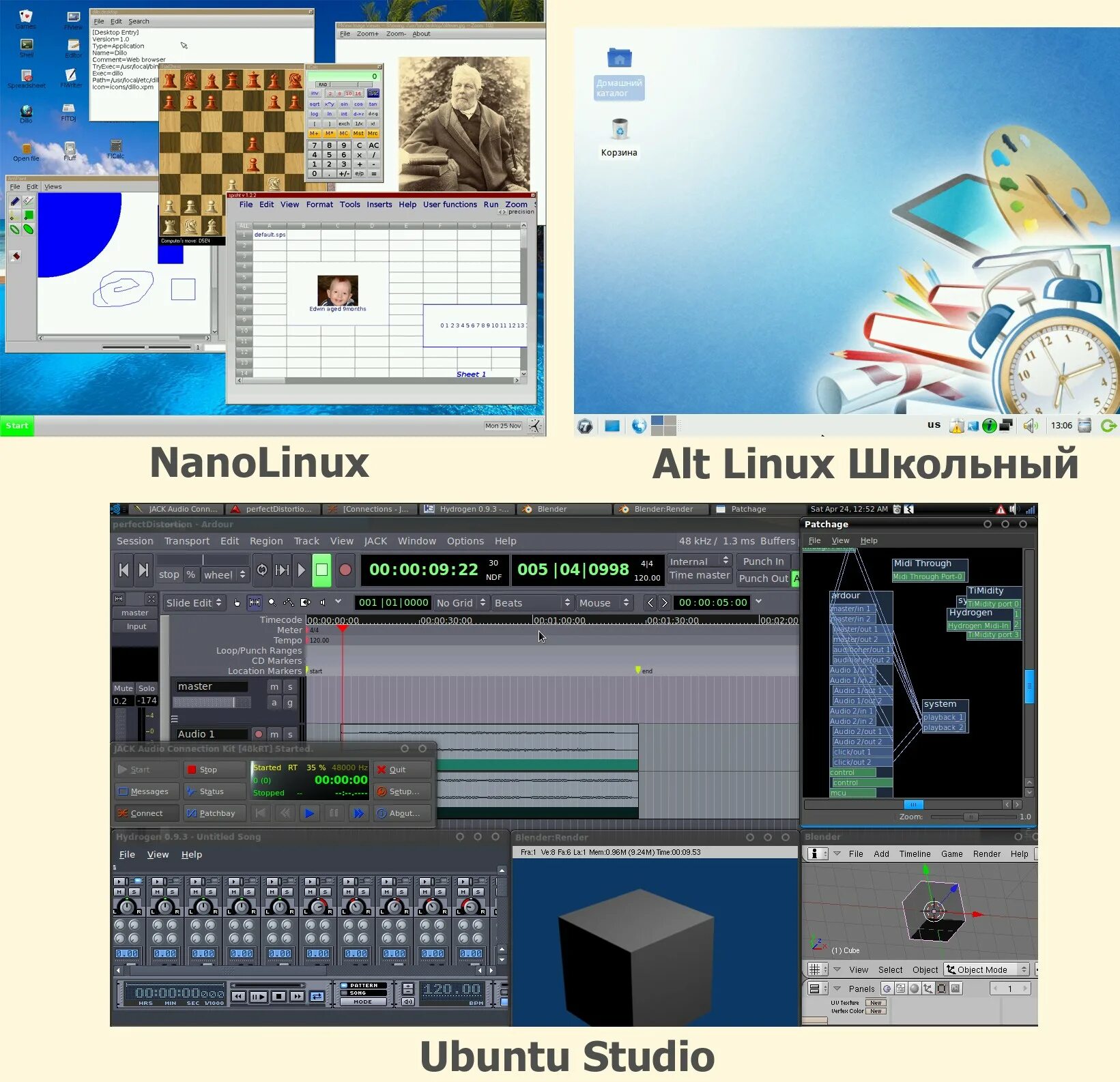Open the Internal sync source dropdown
Viewport: 1120px width, 1082px height.
click(x=700, y=561)
